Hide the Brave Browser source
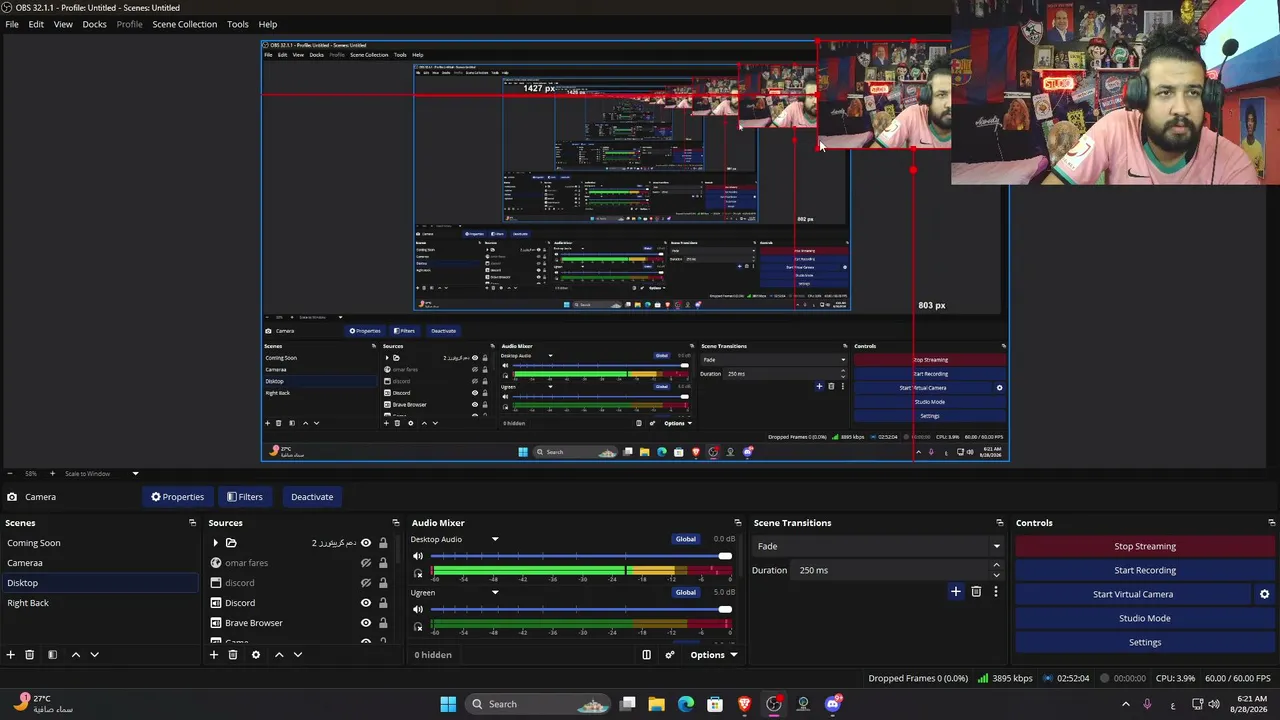Viewport: 1280px width, 720px height. tap(366, 623)
